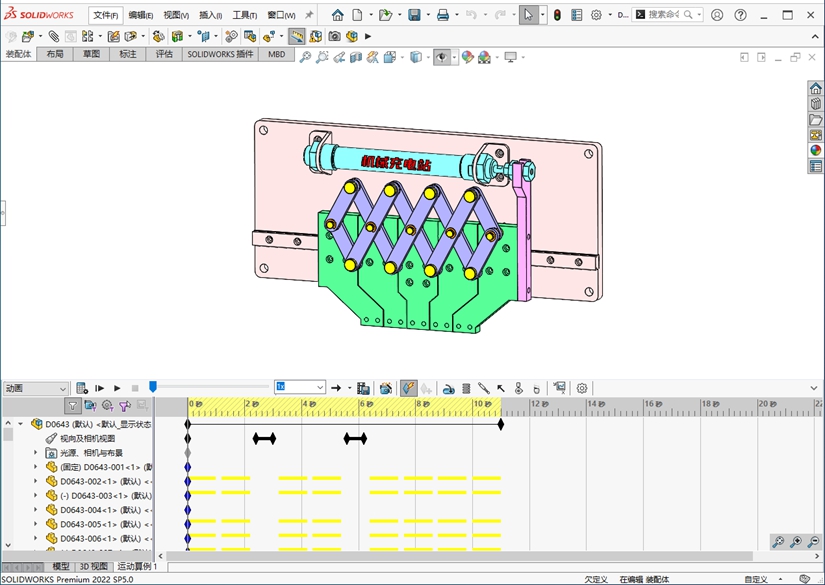825x585 pixels.
Task: Expand the D0643-002<1> tree item
Action: pos(36,481)
